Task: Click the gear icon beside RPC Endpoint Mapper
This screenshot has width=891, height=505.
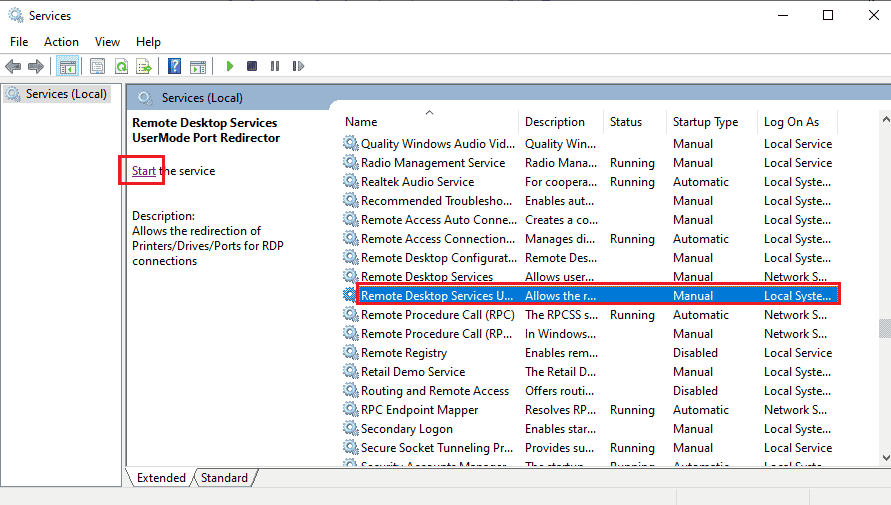Action: coord(351,410)
